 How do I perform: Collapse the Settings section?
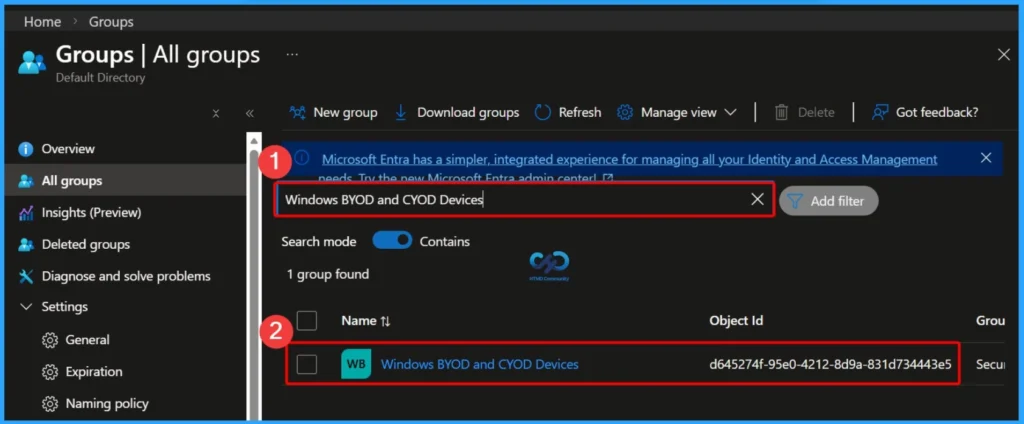tap(27, 306)
